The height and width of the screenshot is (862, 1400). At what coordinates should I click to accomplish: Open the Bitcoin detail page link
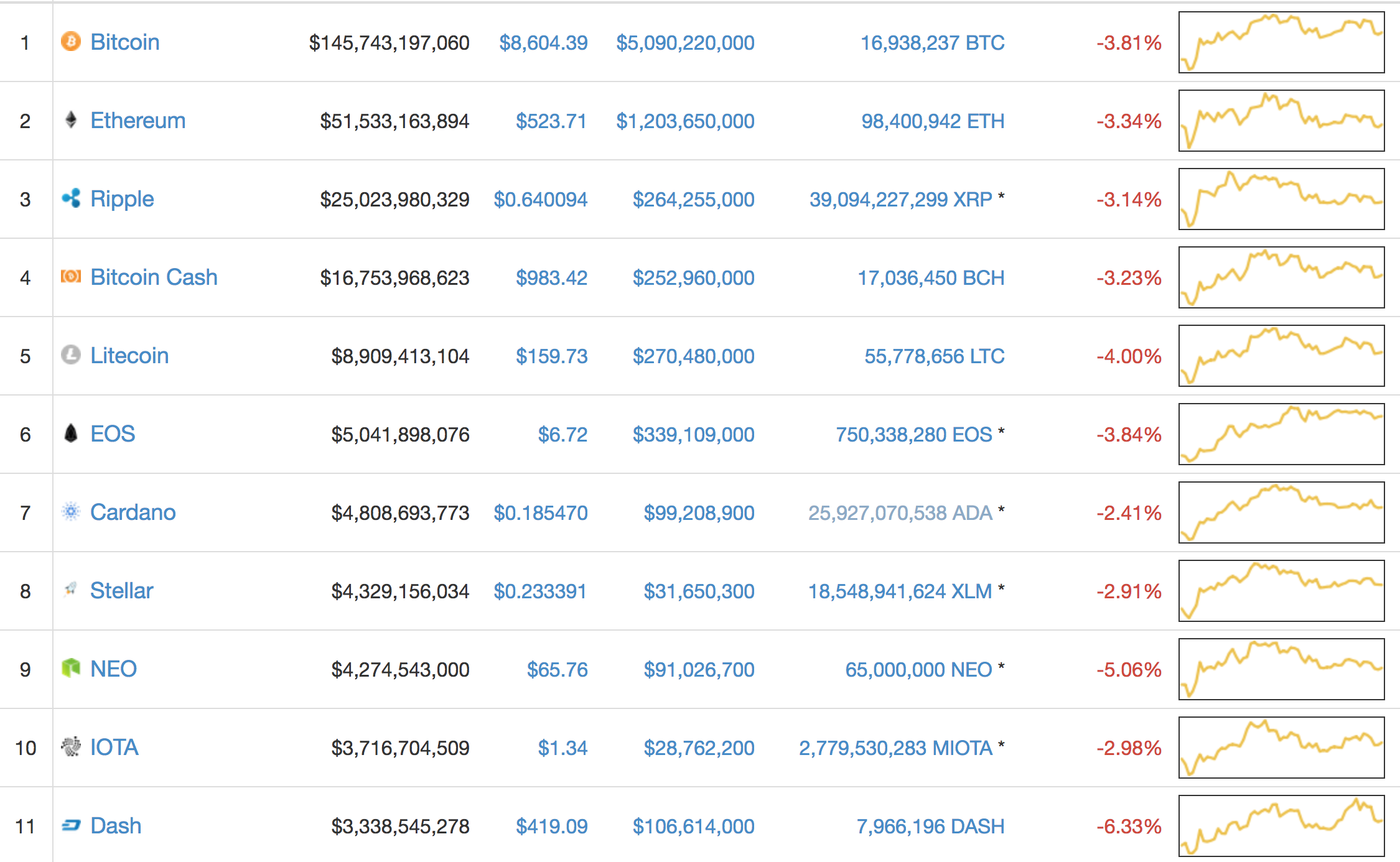tap(125, 42)
